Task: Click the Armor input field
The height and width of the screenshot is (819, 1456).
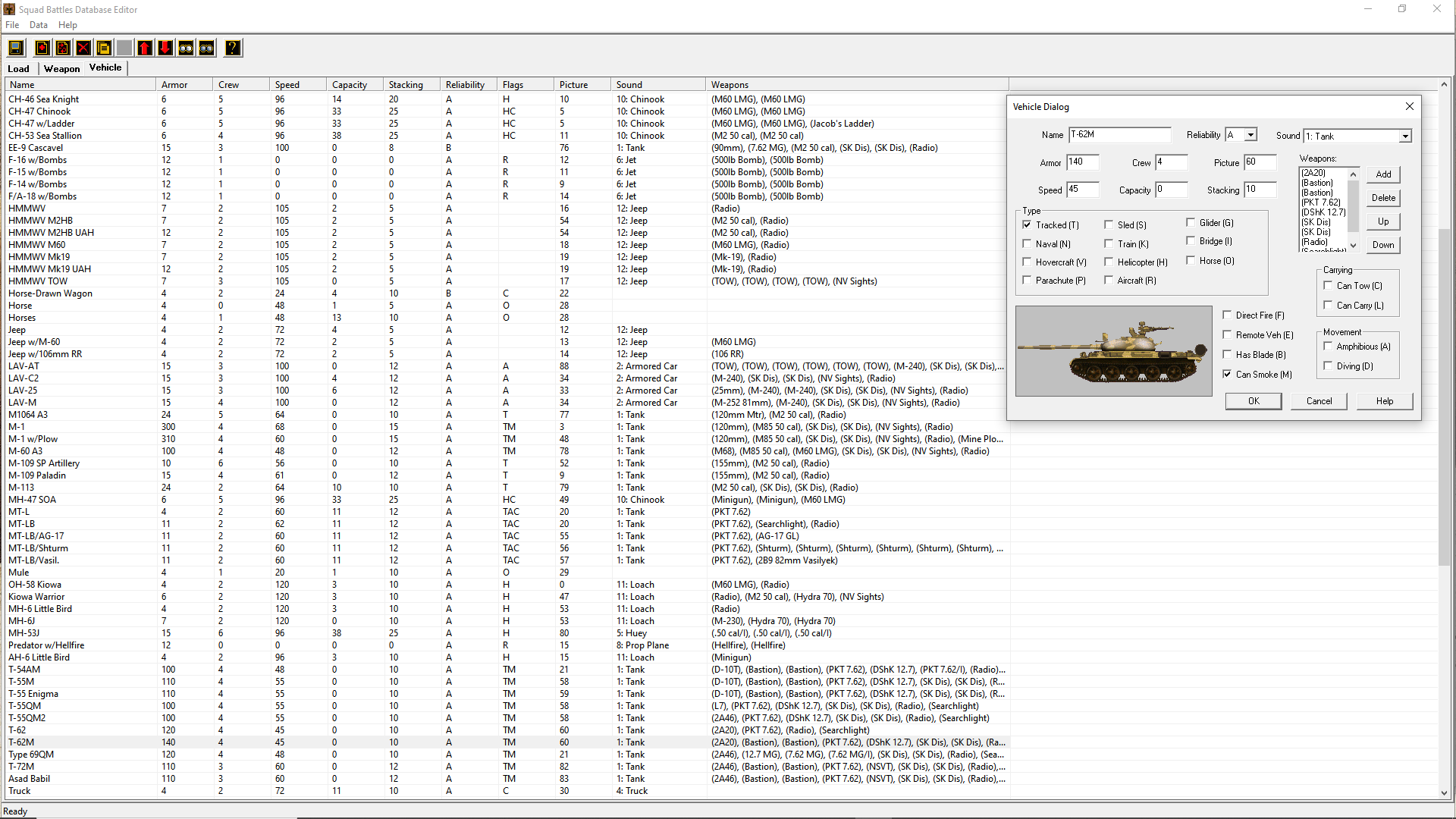Action: click(x=1082, y=162)
